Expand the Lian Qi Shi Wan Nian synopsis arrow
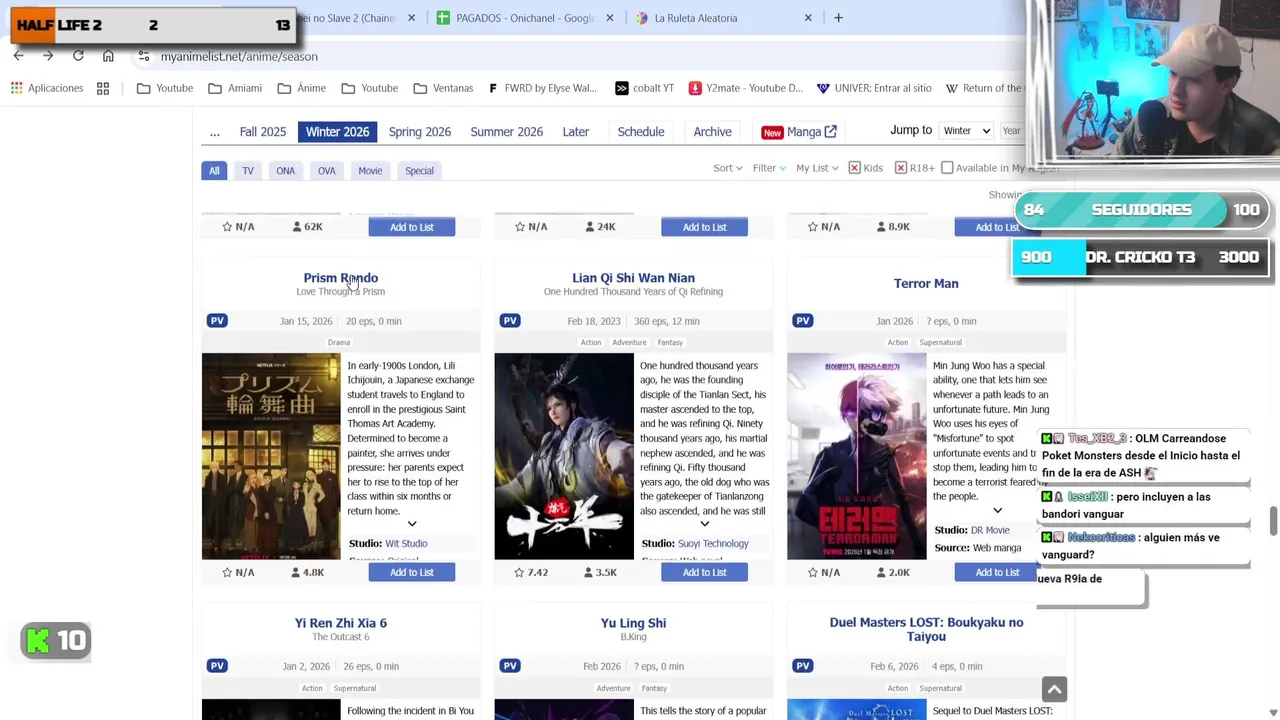Viewport: 1280px width, 720px height. [705, 524]
